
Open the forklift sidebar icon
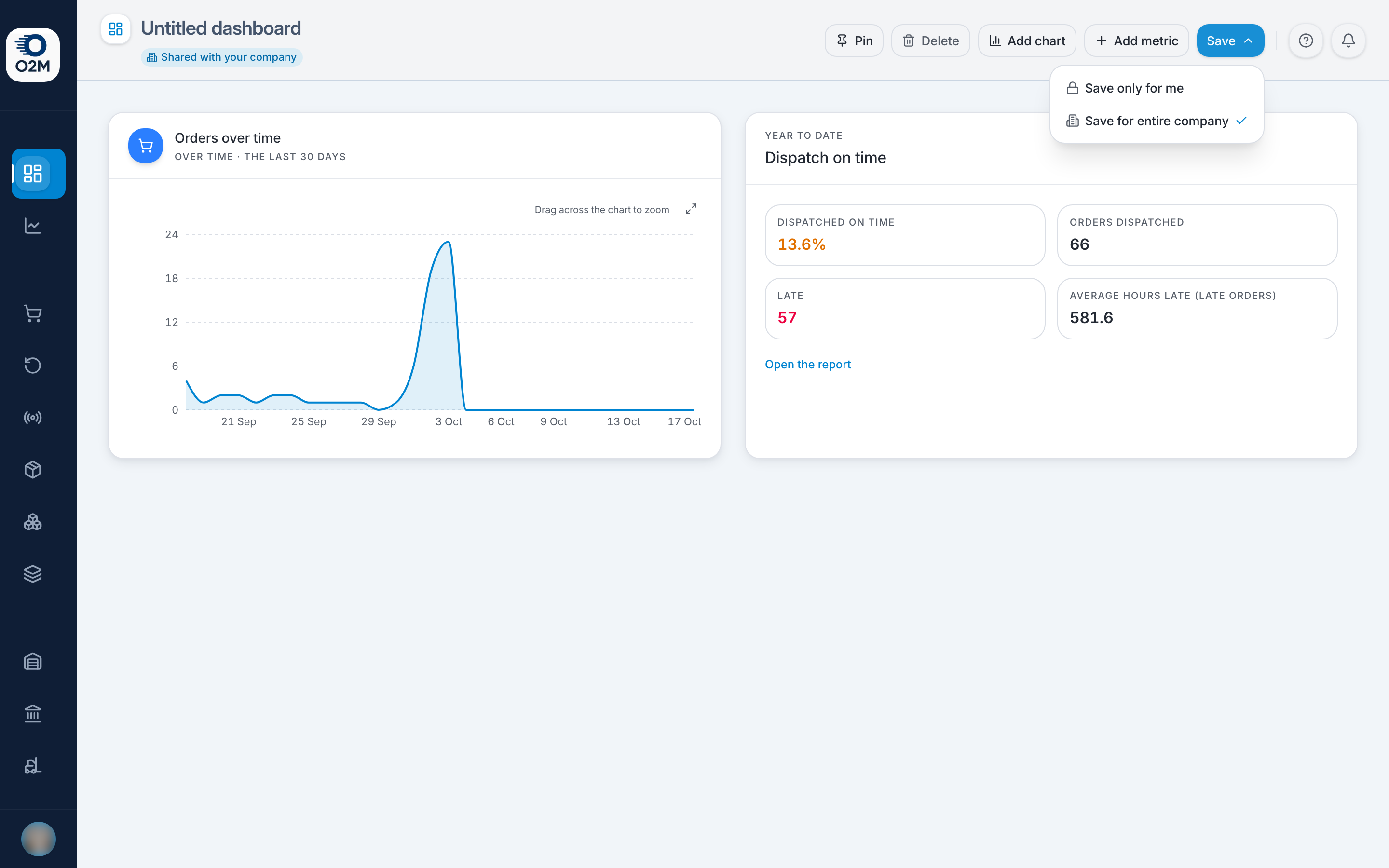(33, 765)
